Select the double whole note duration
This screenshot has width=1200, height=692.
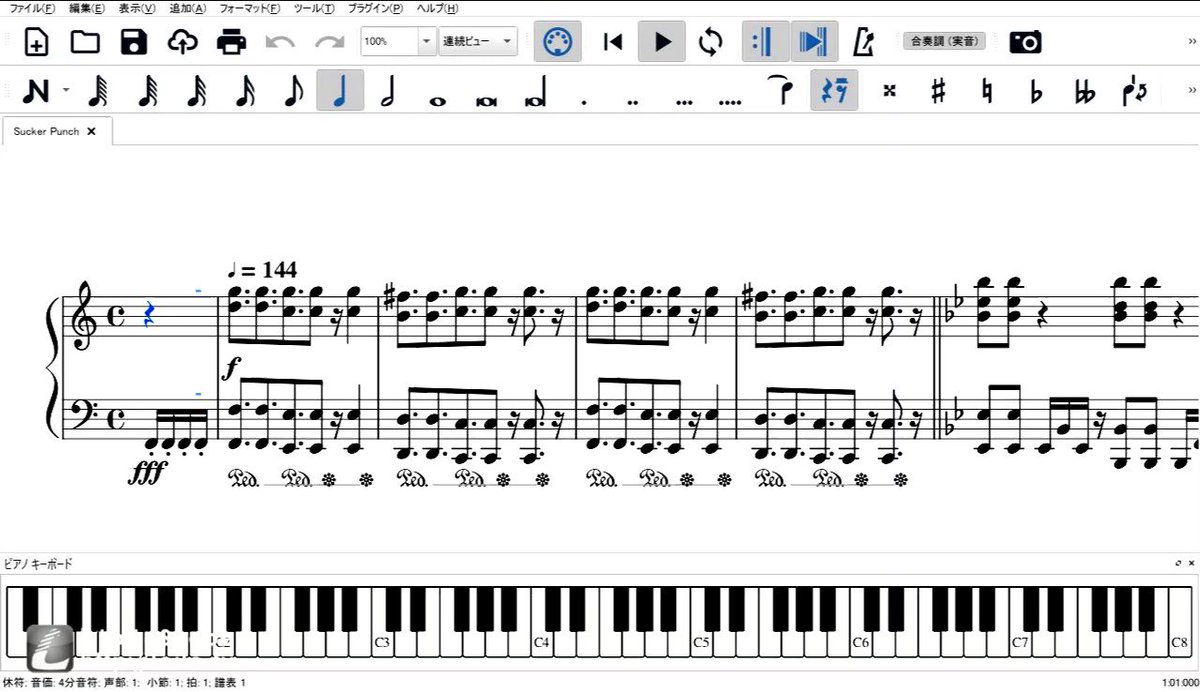coord(487,100)
